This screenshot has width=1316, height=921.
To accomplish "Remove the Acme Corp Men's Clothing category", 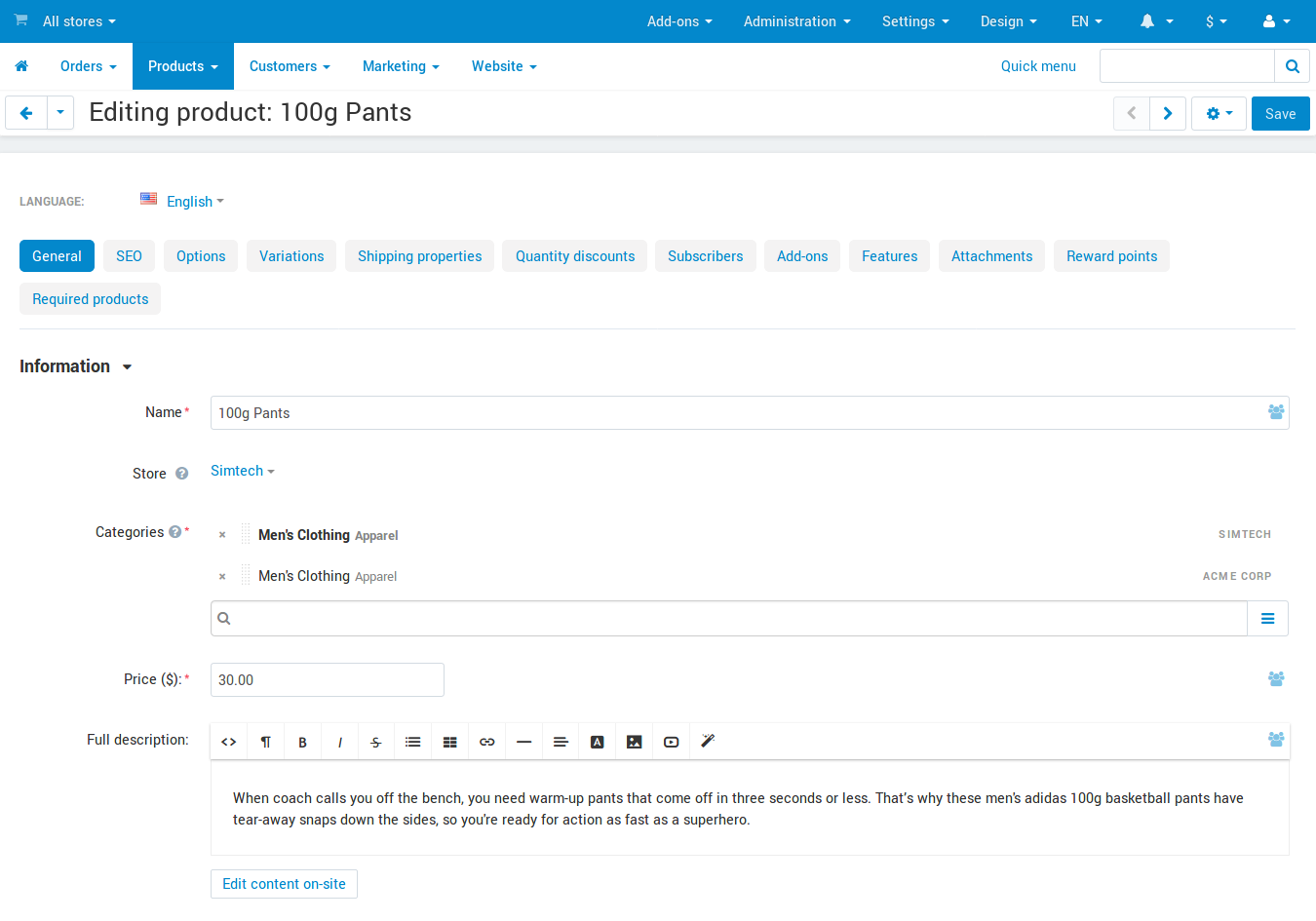I will point(222,577).
